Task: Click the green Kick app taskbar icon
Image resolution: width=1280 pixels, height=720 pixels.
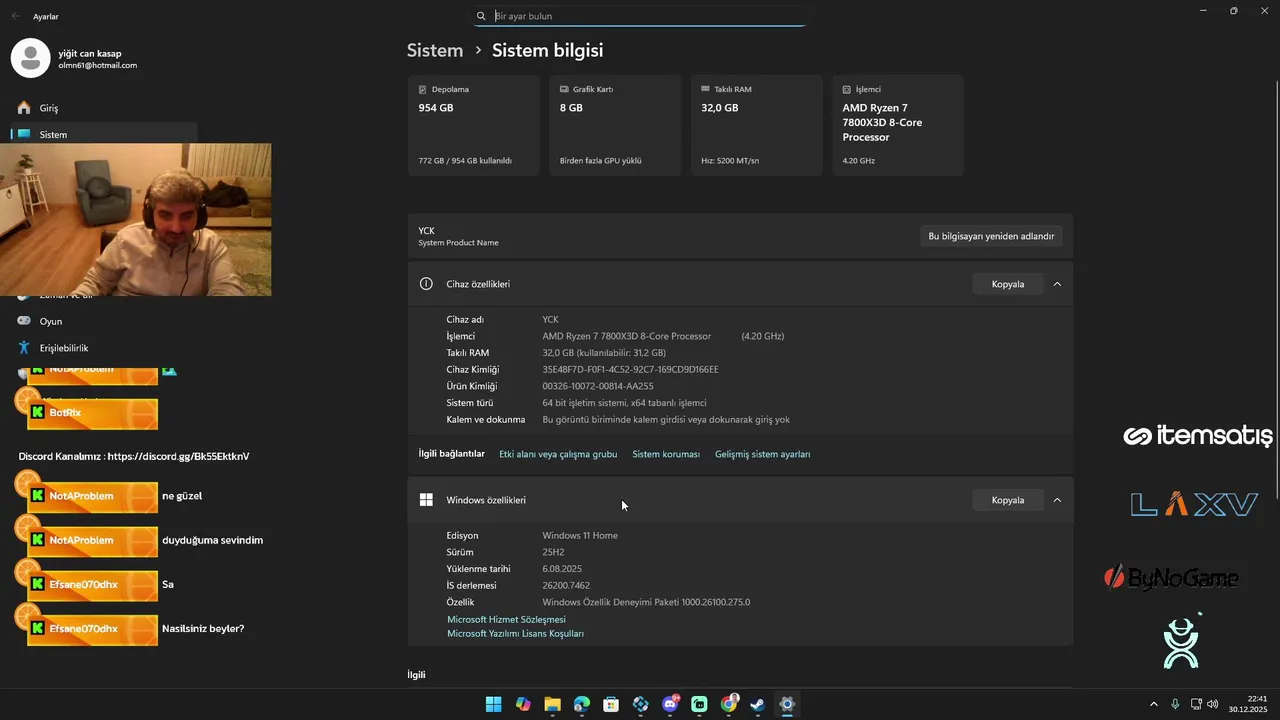Action: point(699,704)
